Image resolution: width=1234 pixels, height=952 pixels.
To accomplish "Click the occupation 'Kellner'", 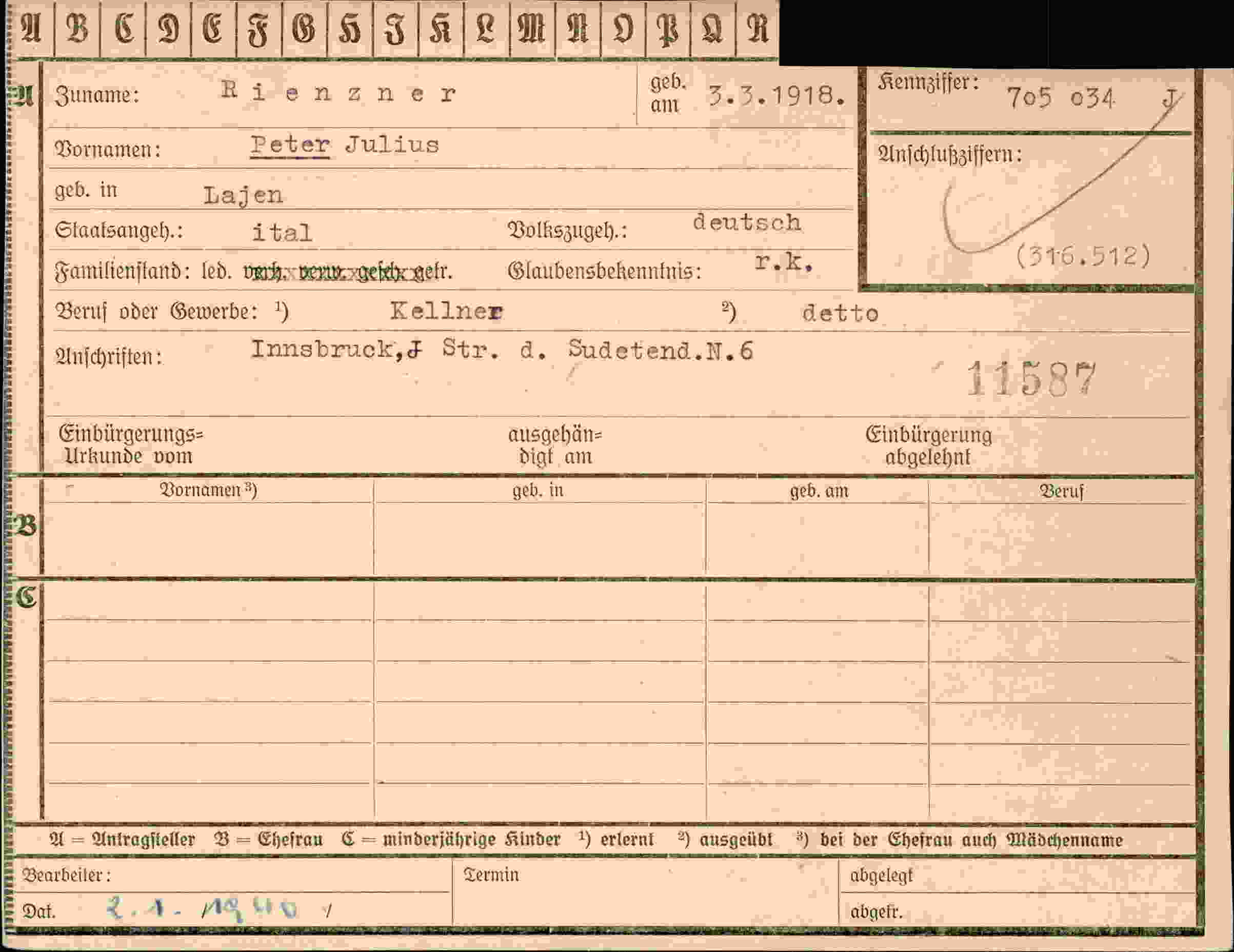I will [x=446, y=311].
